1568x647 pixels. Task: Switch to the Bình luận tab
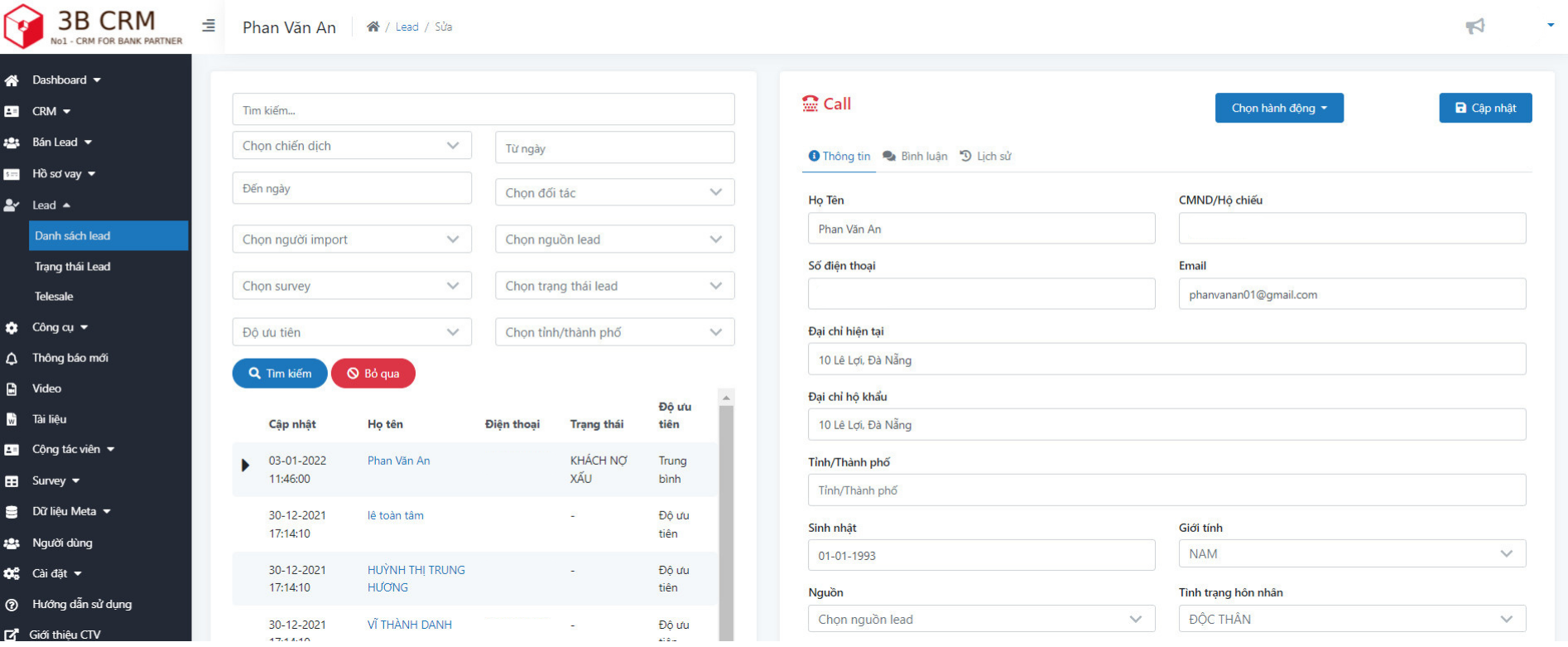916,157
